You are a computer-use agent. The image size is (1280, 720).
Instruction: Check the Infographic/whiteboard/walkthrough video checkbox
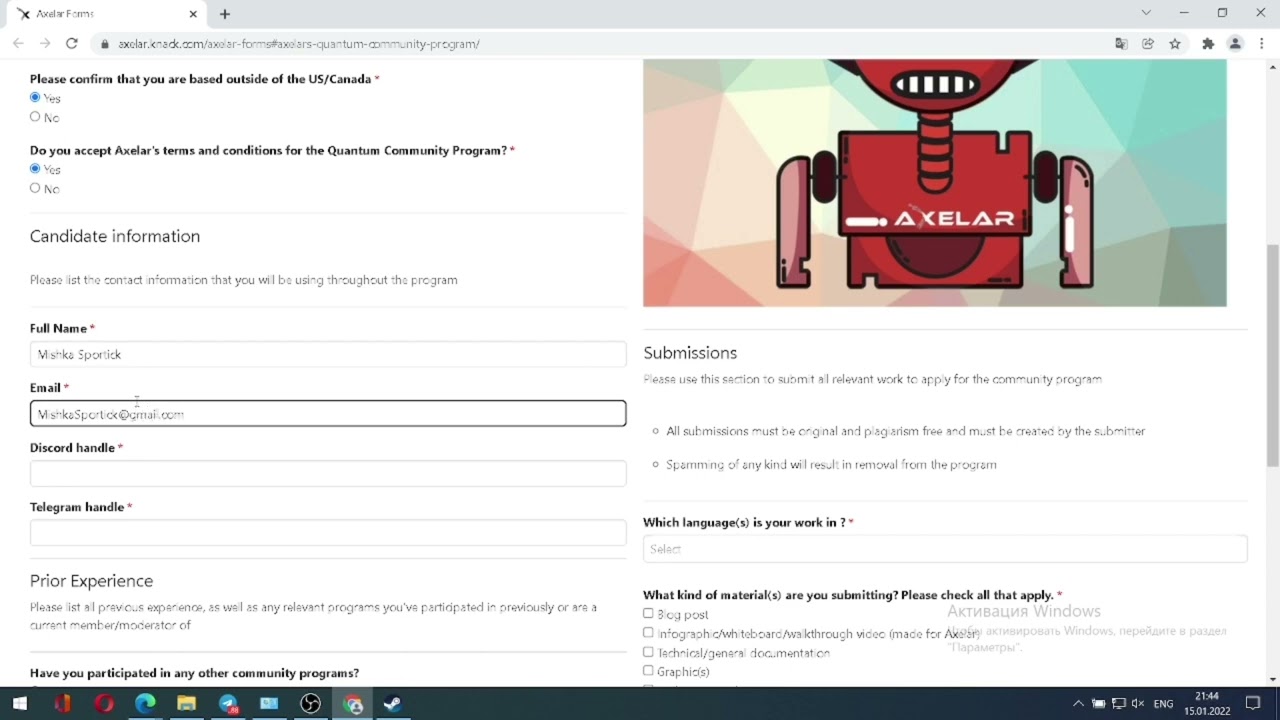(x=648, y=632)
